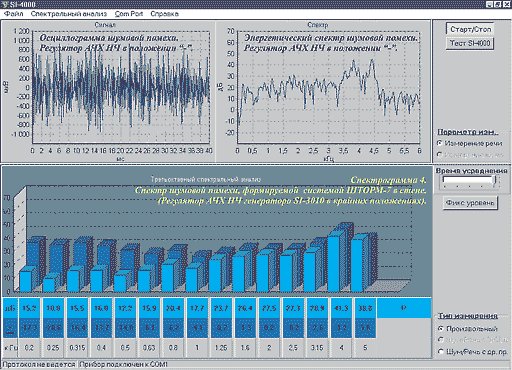
Task: Click the 23.7 dB value cell
Action: [221, 308]
